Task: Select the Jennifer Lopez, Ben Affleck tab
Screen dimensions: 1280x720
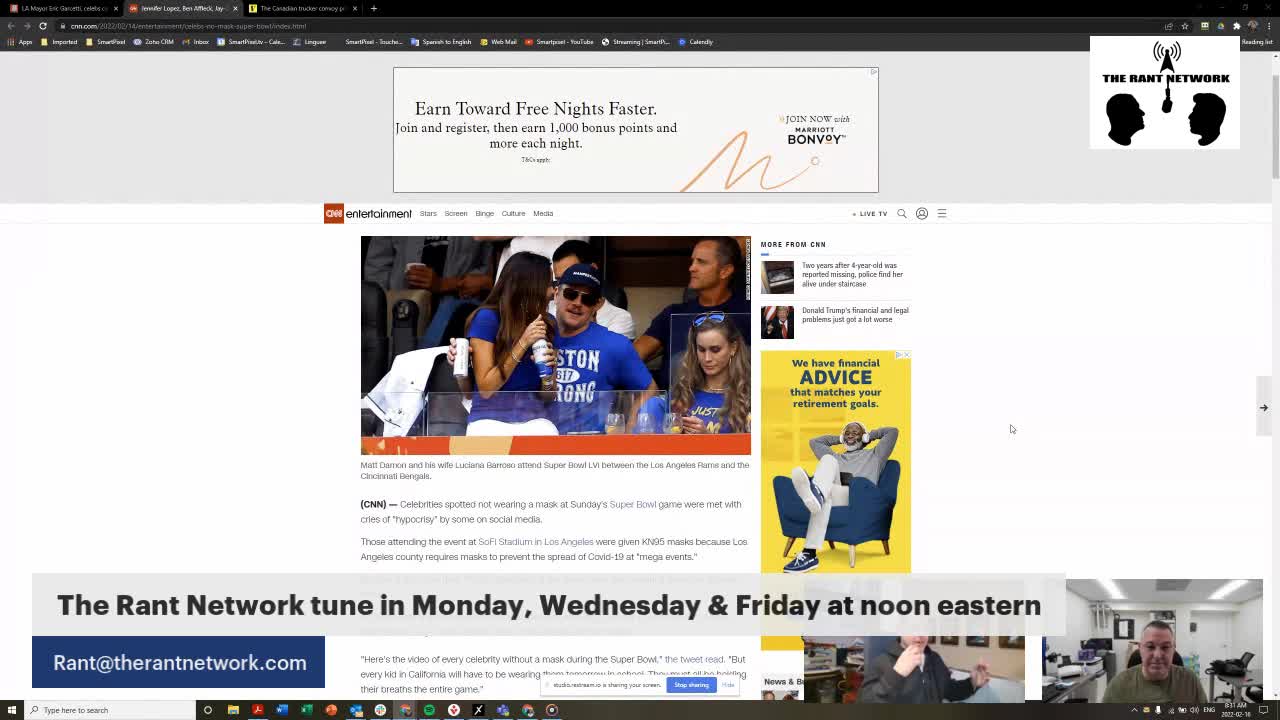Action: 183,8
